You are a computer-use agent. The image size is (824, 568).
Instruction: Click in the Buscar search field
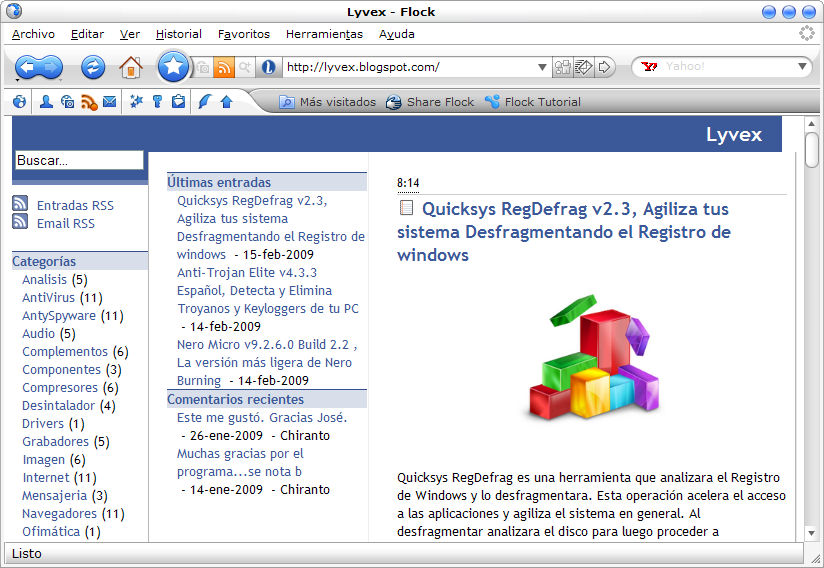coord(79,160)
